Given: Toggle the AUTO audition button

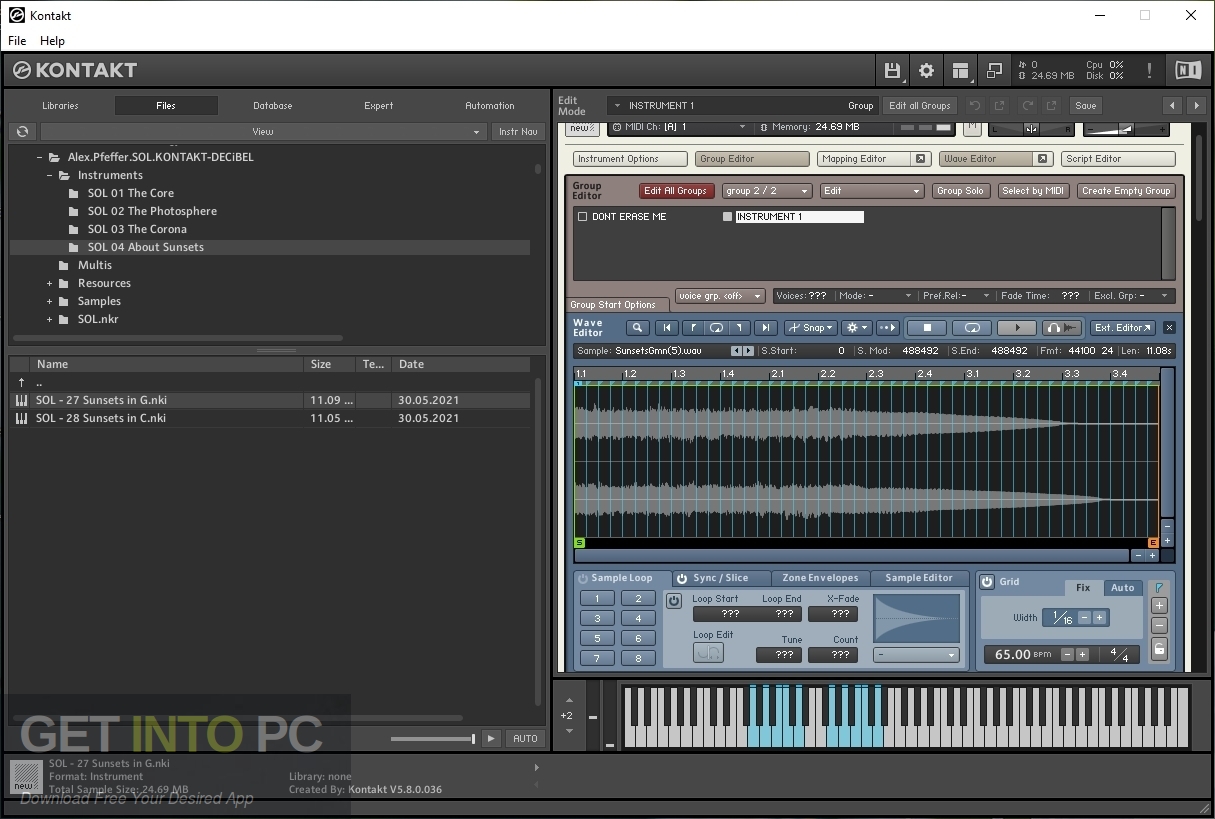Looking at the screenshot, I should 525,738.
